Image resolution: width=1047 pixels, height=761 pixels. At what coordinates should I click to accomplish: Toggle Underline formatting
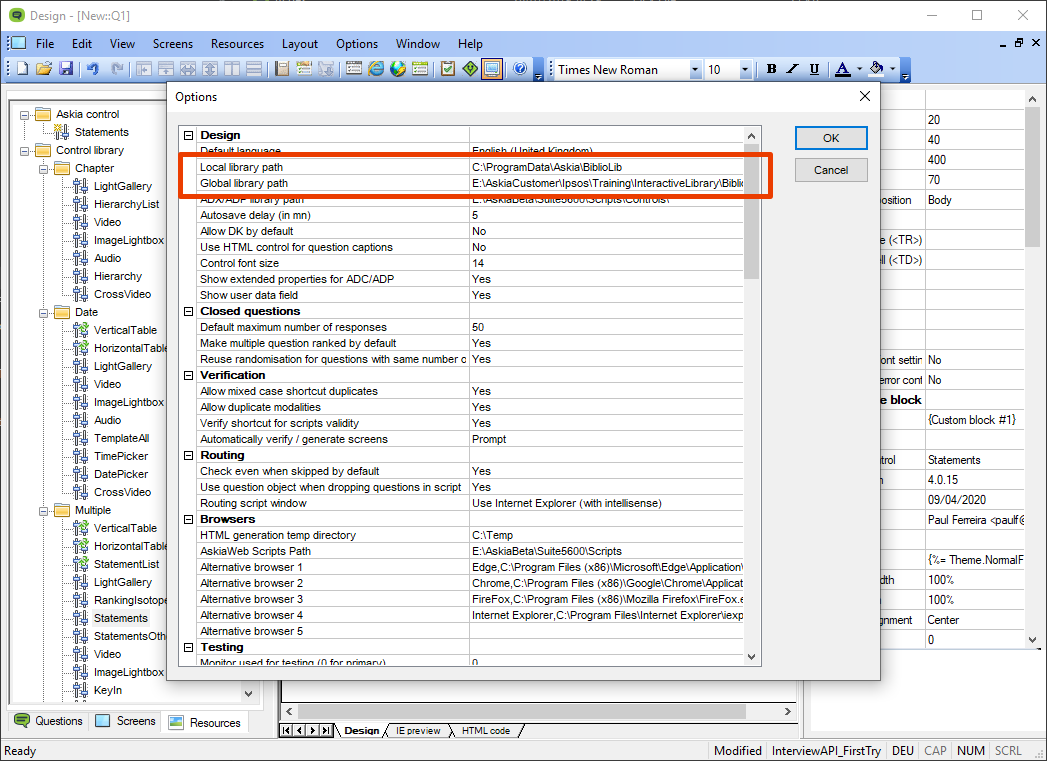click(x=814, y=69)
